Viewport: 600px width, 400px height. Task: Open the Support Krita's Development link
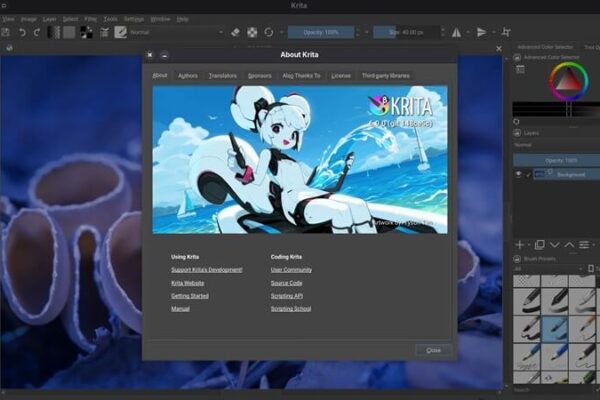pyautogui.click(x=207, y=270)
